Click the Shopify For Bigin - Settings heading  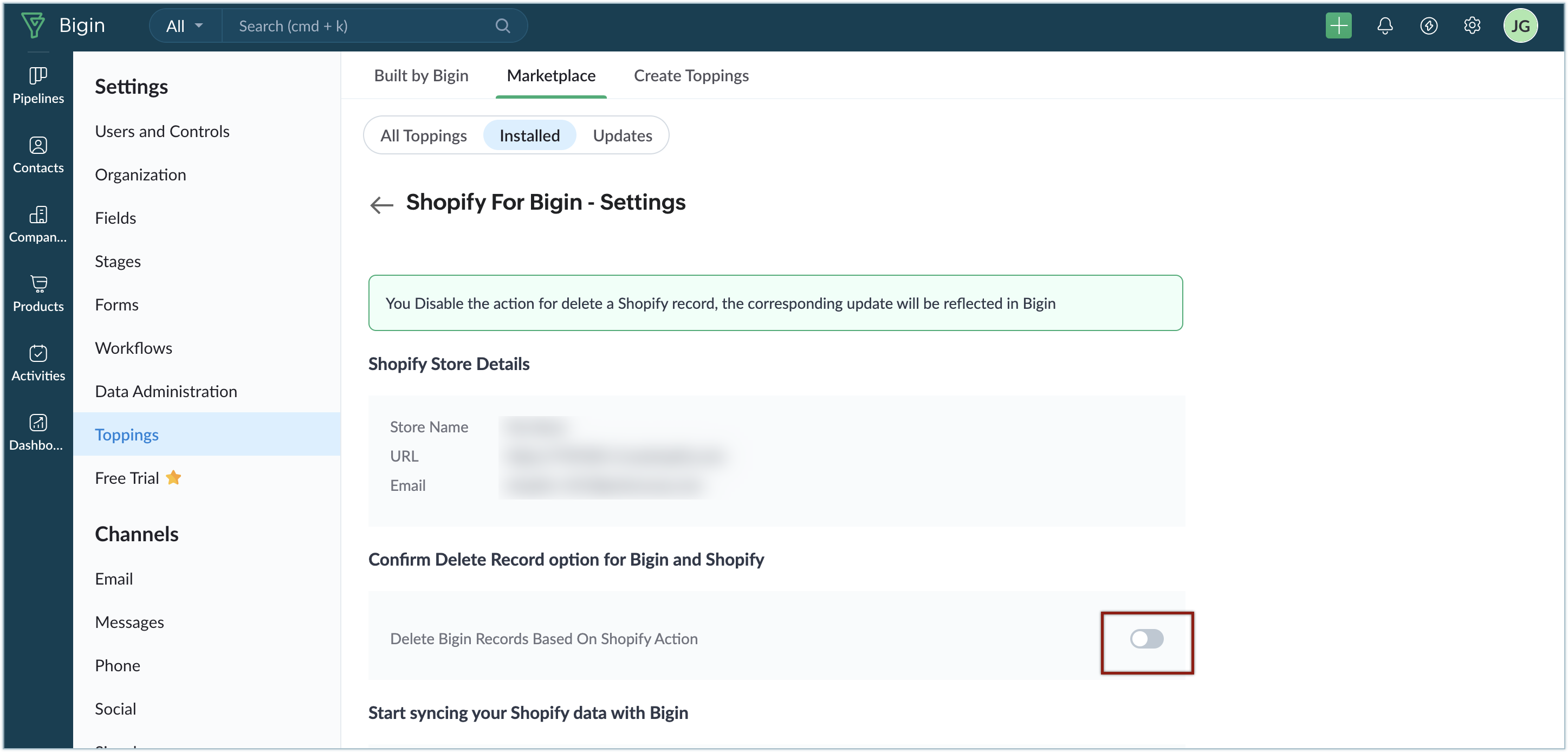(x=546, y=202)
